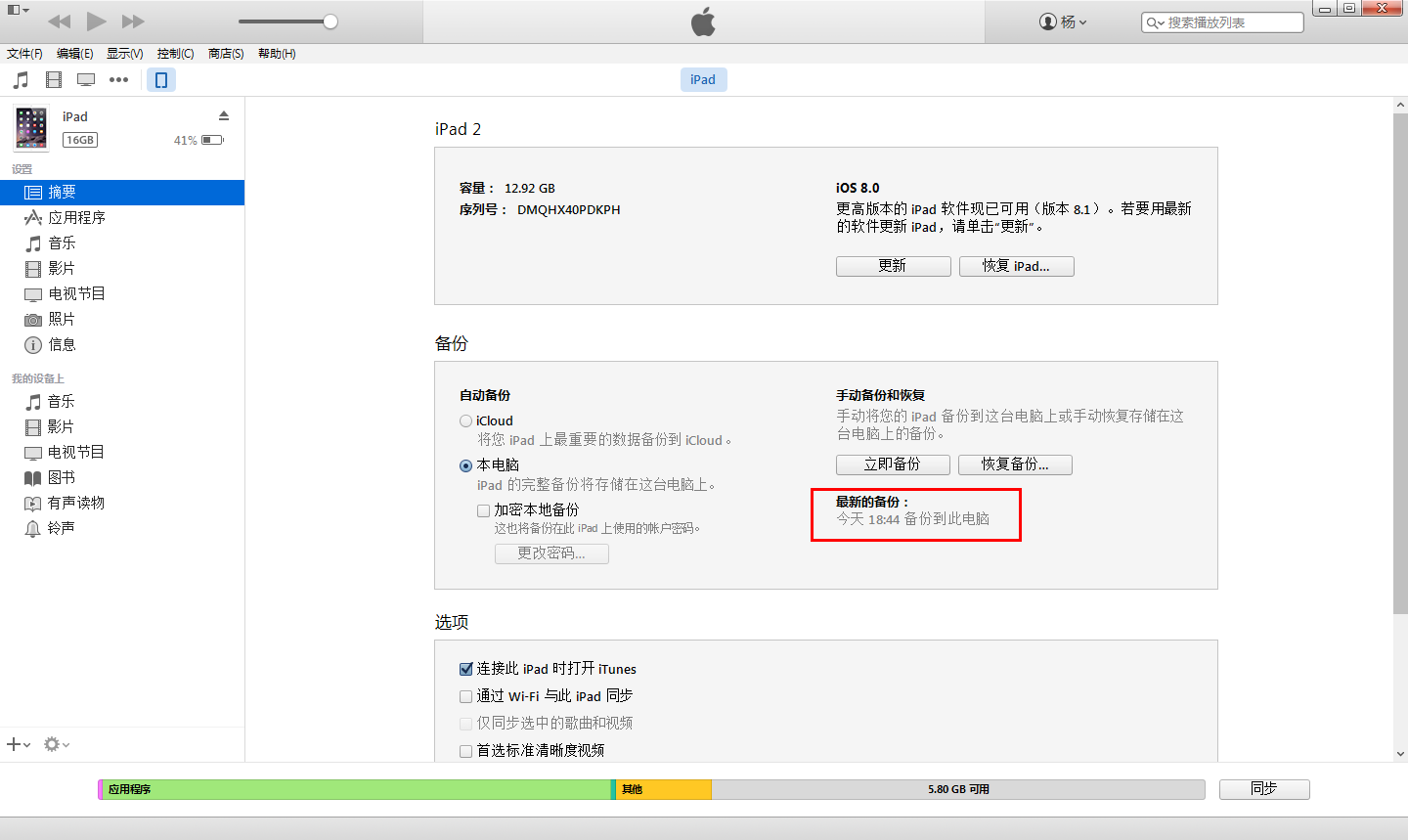Open the plus add dropdown at sidebar bottom
This screenshot has height=840, width=1408.
(x=19, y=744)
